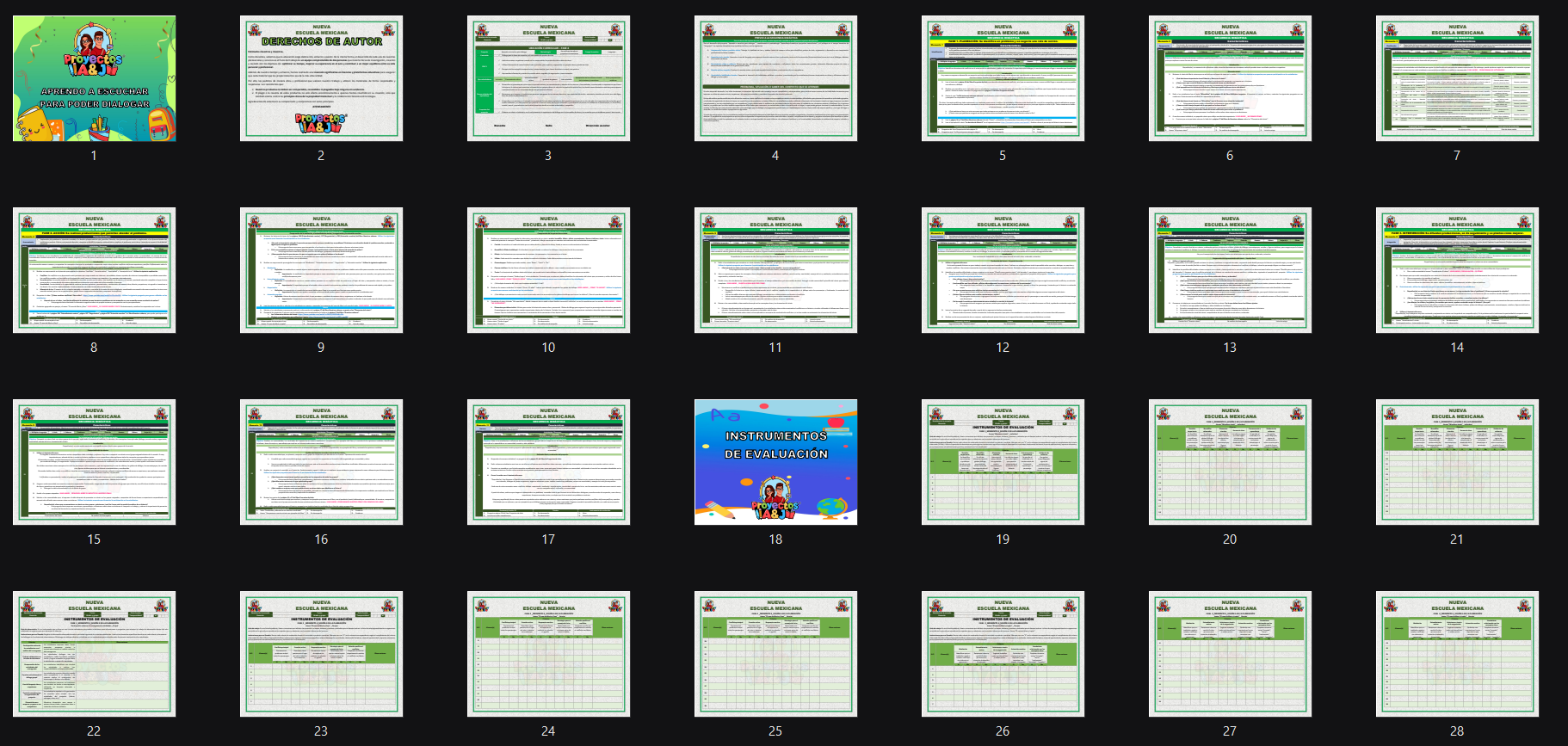The height and width of the screenshot is (746, 1568).
Task: Open the blue 'Instrumentos de Evaluación' title slide
Action: (x=775, y=462)
